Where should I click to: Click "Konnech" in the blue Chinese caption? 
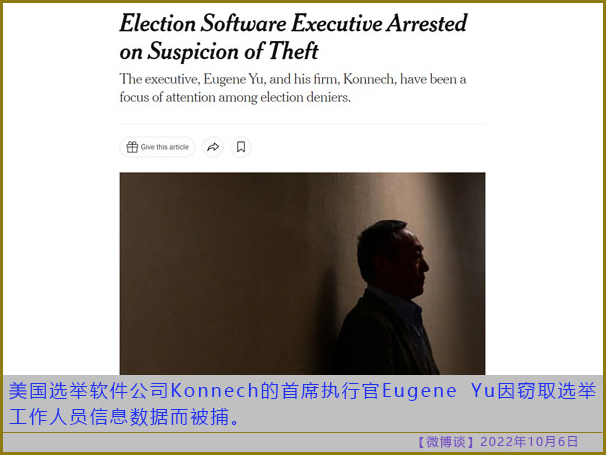(x=214, y=391)
